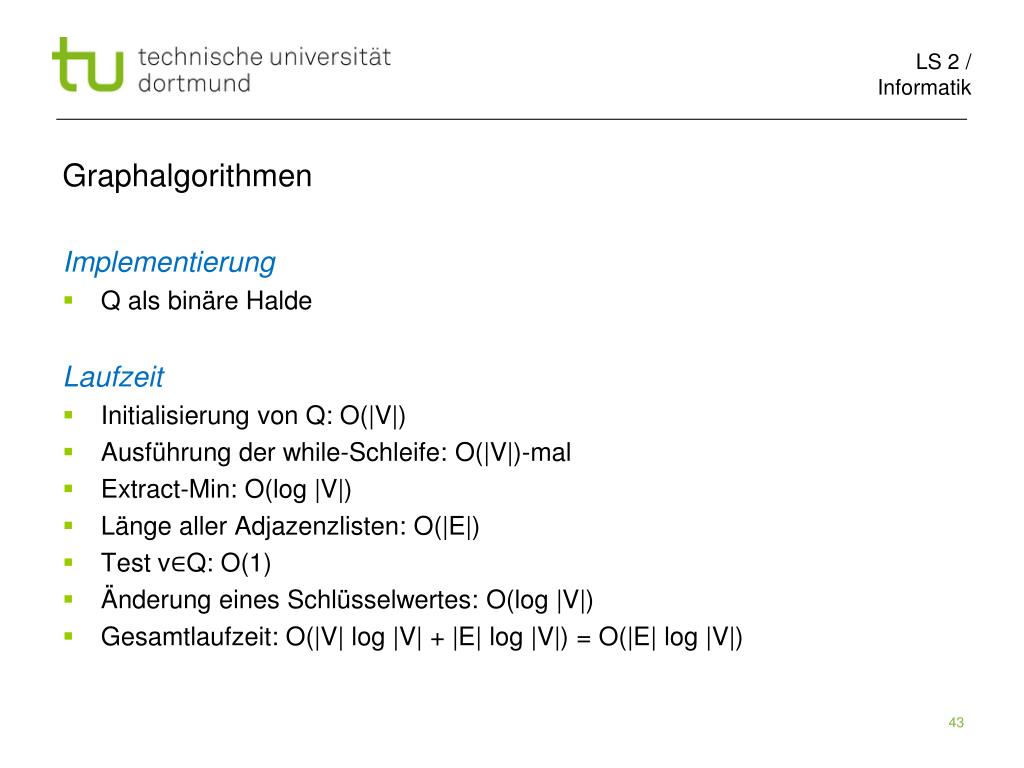The height and width of the screenshot is (768, 1024).
Task: Select the Initialisierung von Q: O(|V|) line
Action: click(x=253, y=416)
